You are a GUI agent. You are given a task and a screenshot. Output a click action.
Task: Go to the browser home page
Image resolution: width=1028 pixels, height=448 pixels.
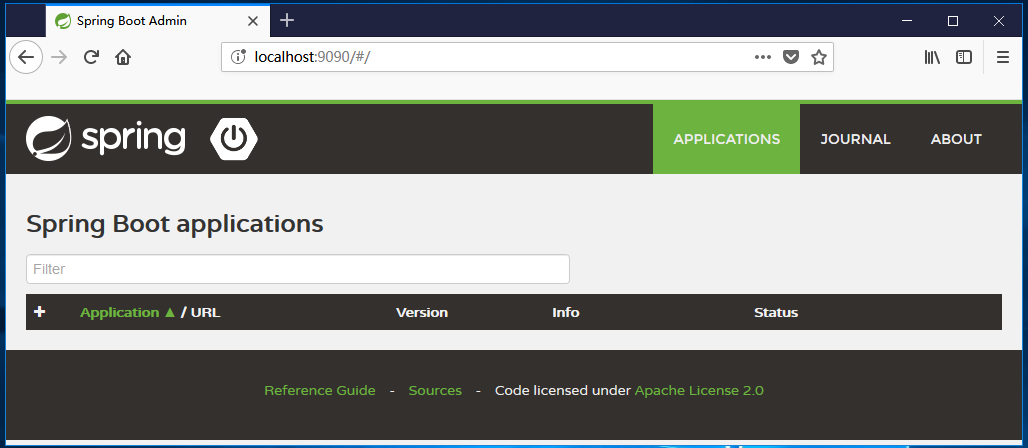[x=123, y=57]
